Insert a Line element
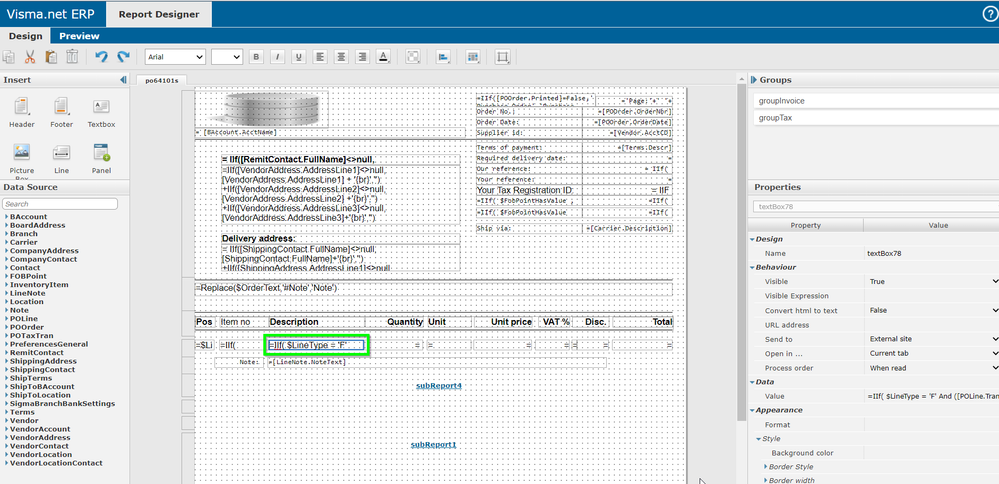 coord(62,159)
